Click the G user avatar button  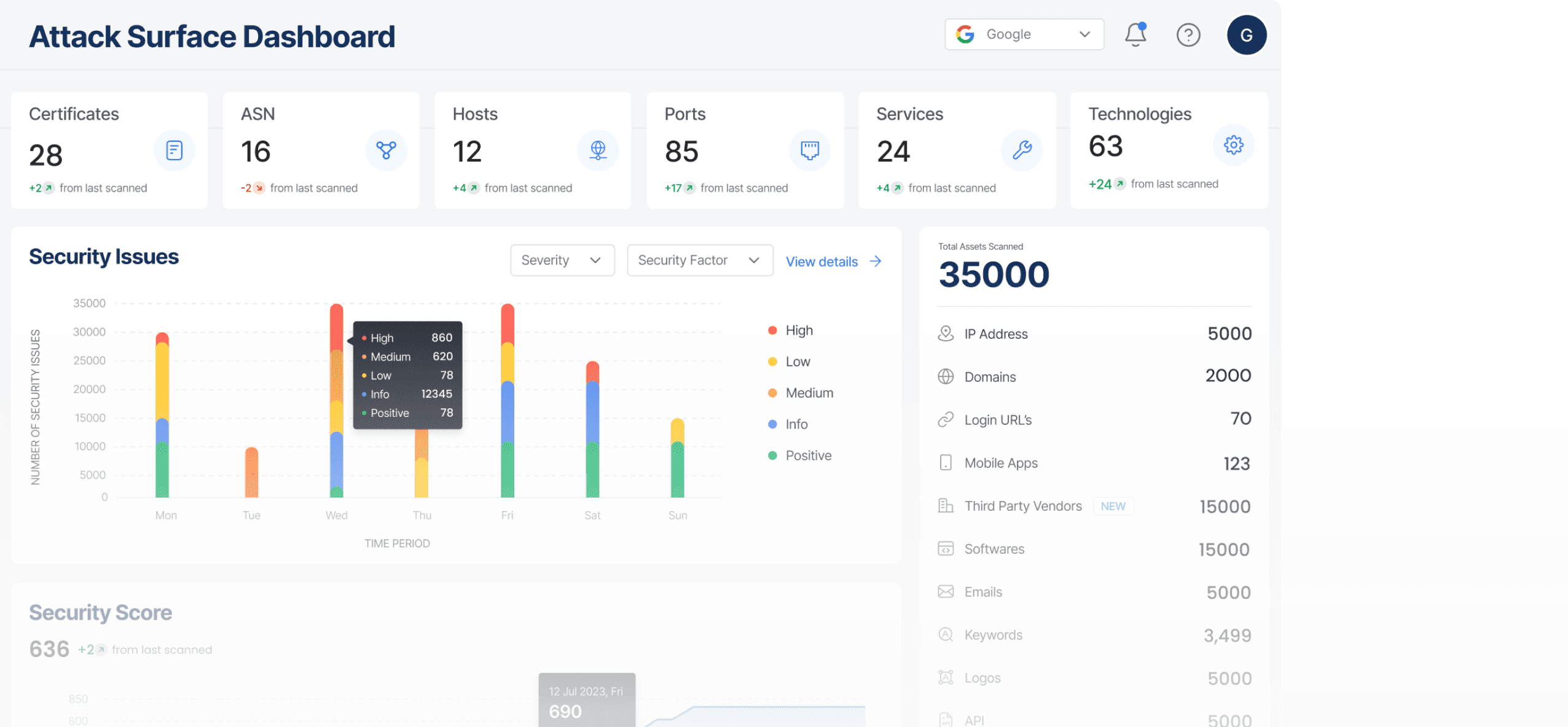[1246, 35]
